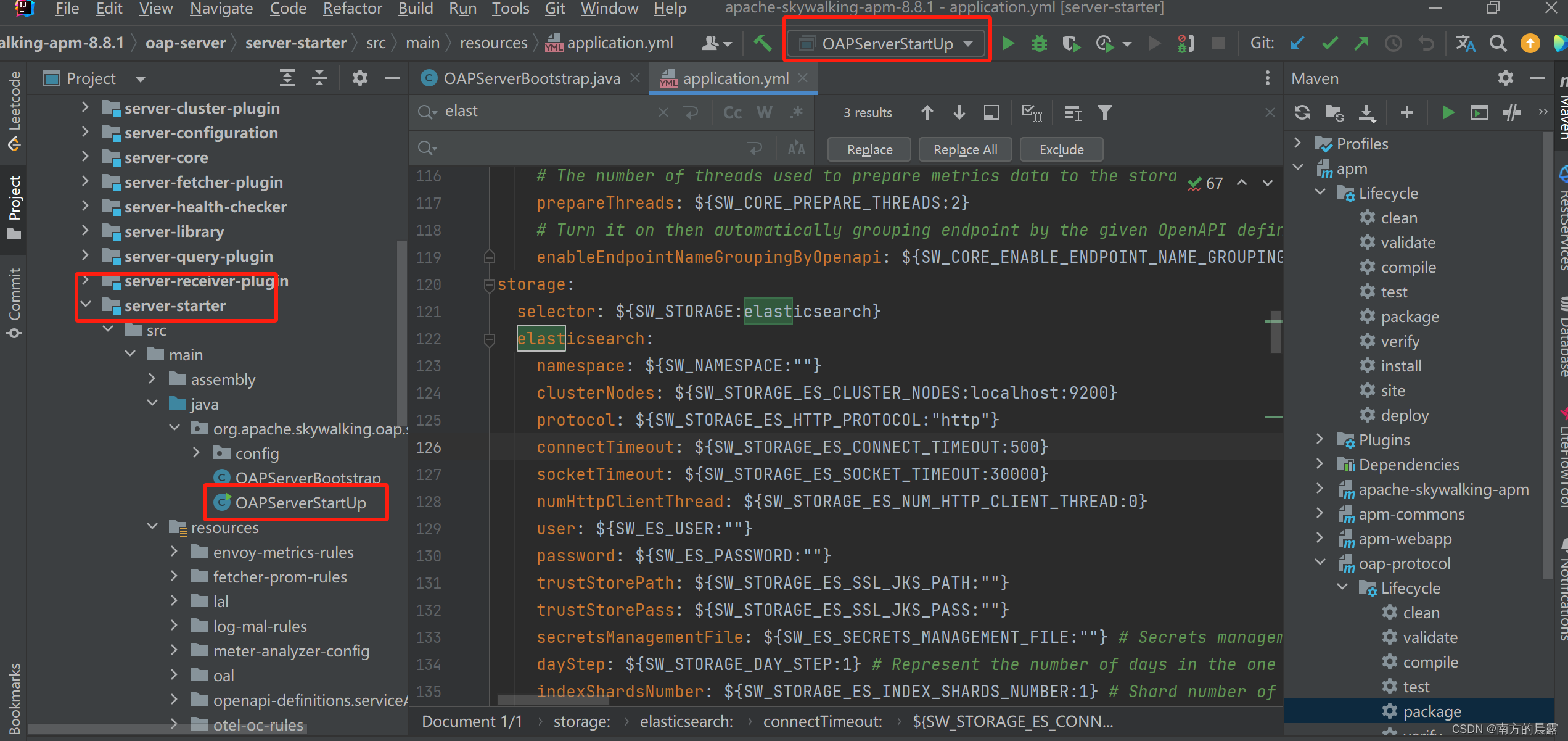Click Collapse All in Project panel
The width and height of the screenshot is (1568, 741).
pos(319,78)
